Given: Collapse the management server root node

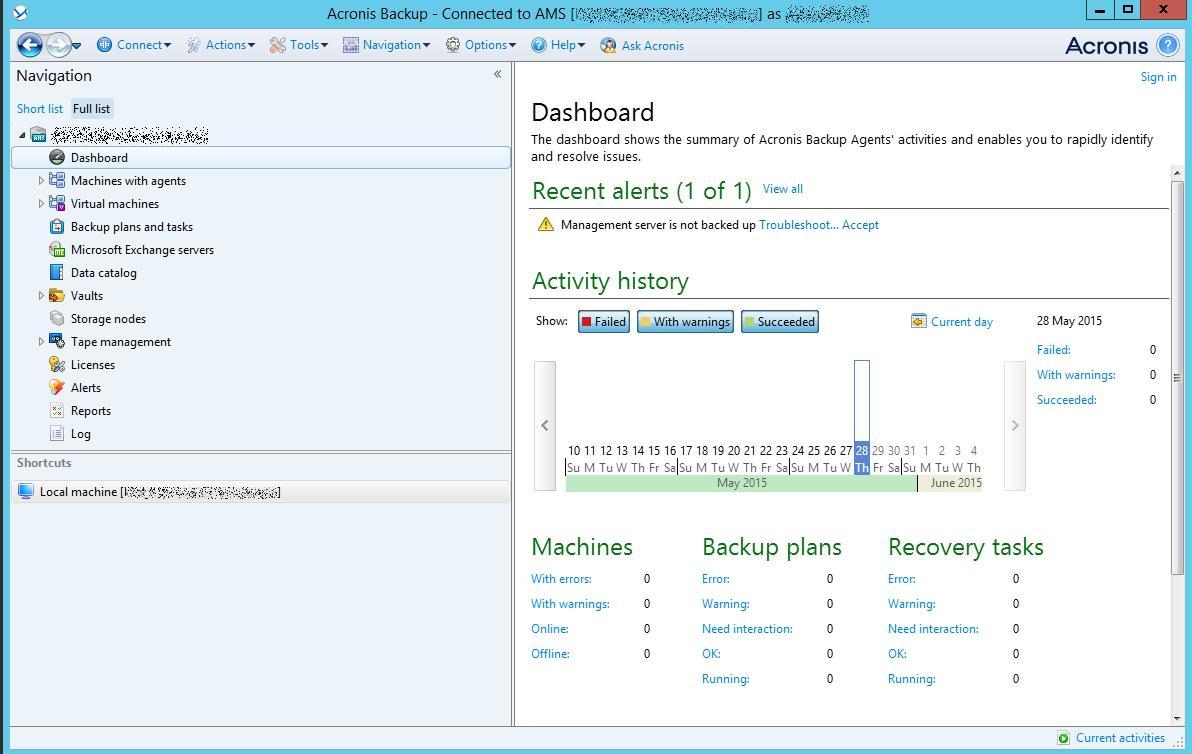Looking at the screenshot, I should tap(22, 135).
